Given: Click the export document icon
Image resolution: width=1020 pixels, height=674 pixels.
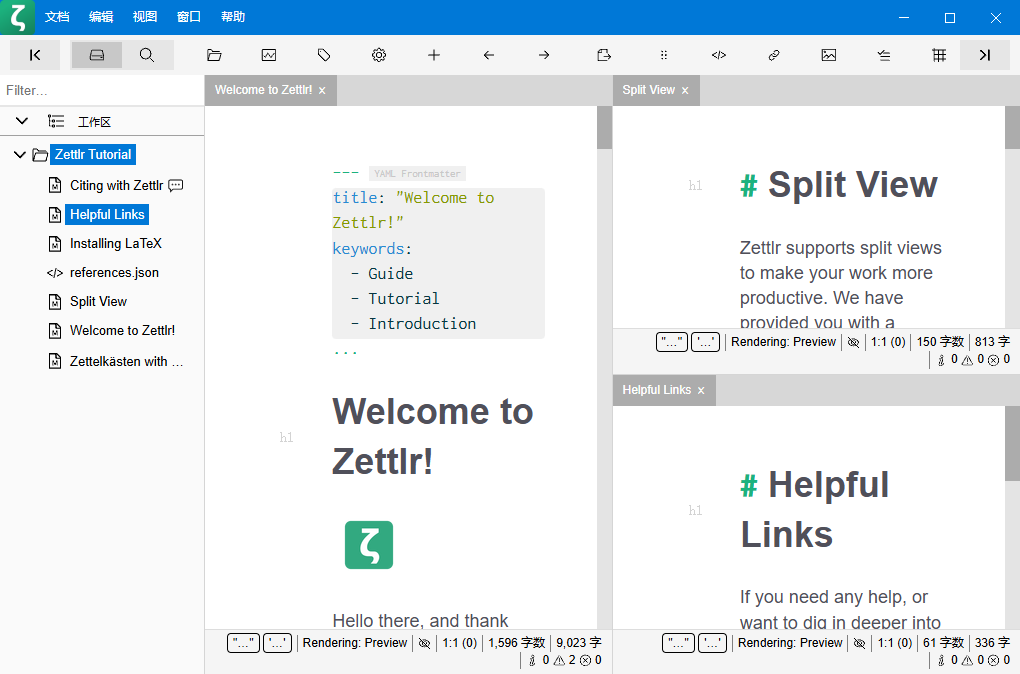Looking at the screenshot, I should [x=603, y=55].
